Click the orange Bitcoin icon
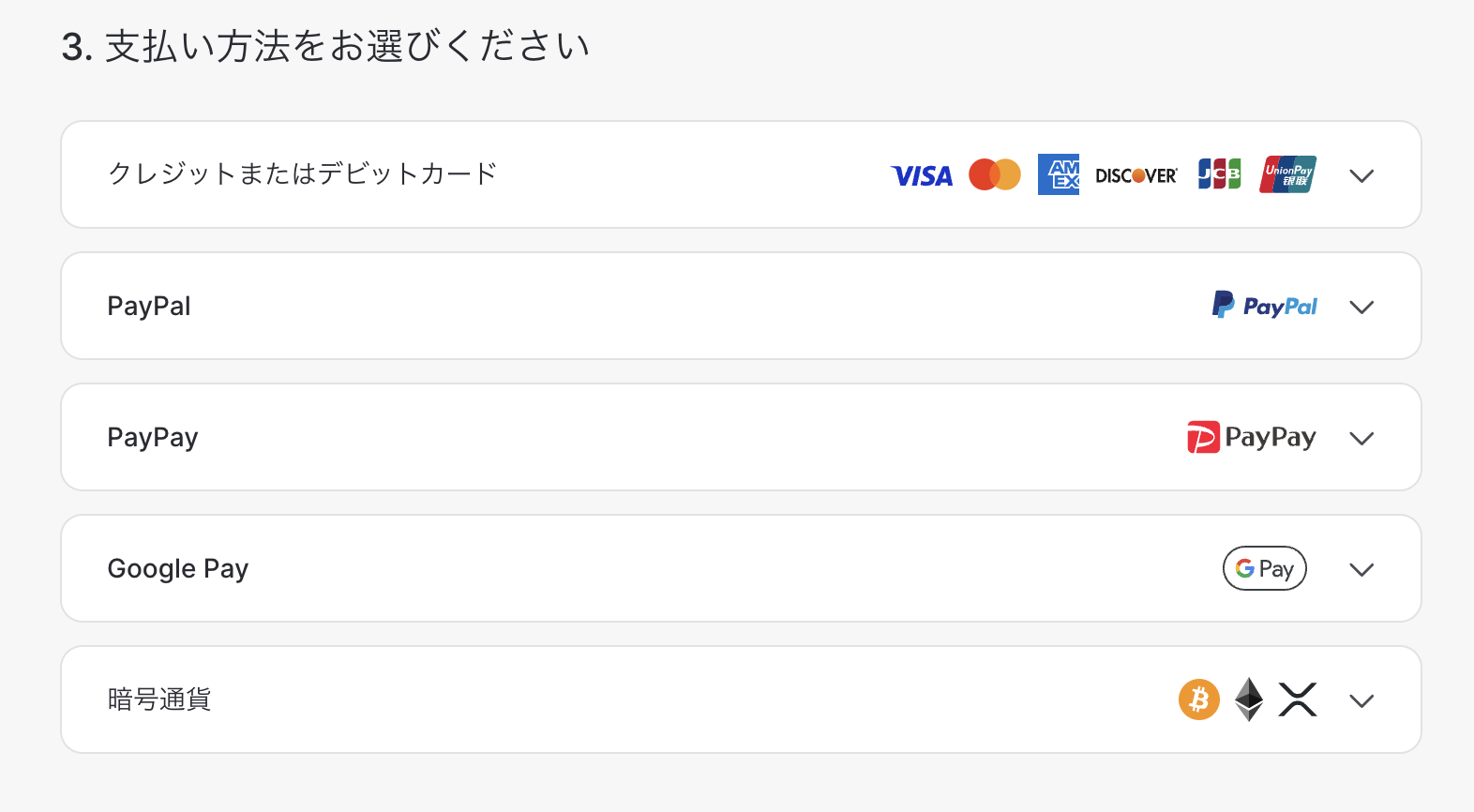 [x=1199, y=699]
